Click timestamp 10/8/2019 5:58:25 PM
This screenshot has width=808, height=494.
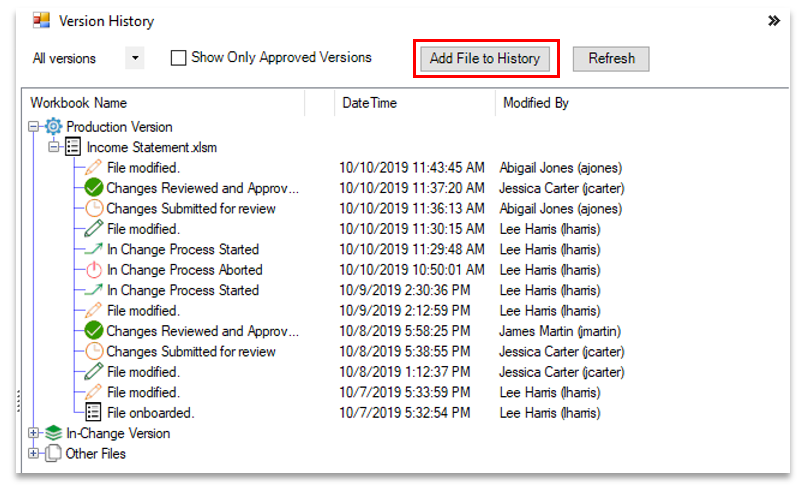coord(405,331)
